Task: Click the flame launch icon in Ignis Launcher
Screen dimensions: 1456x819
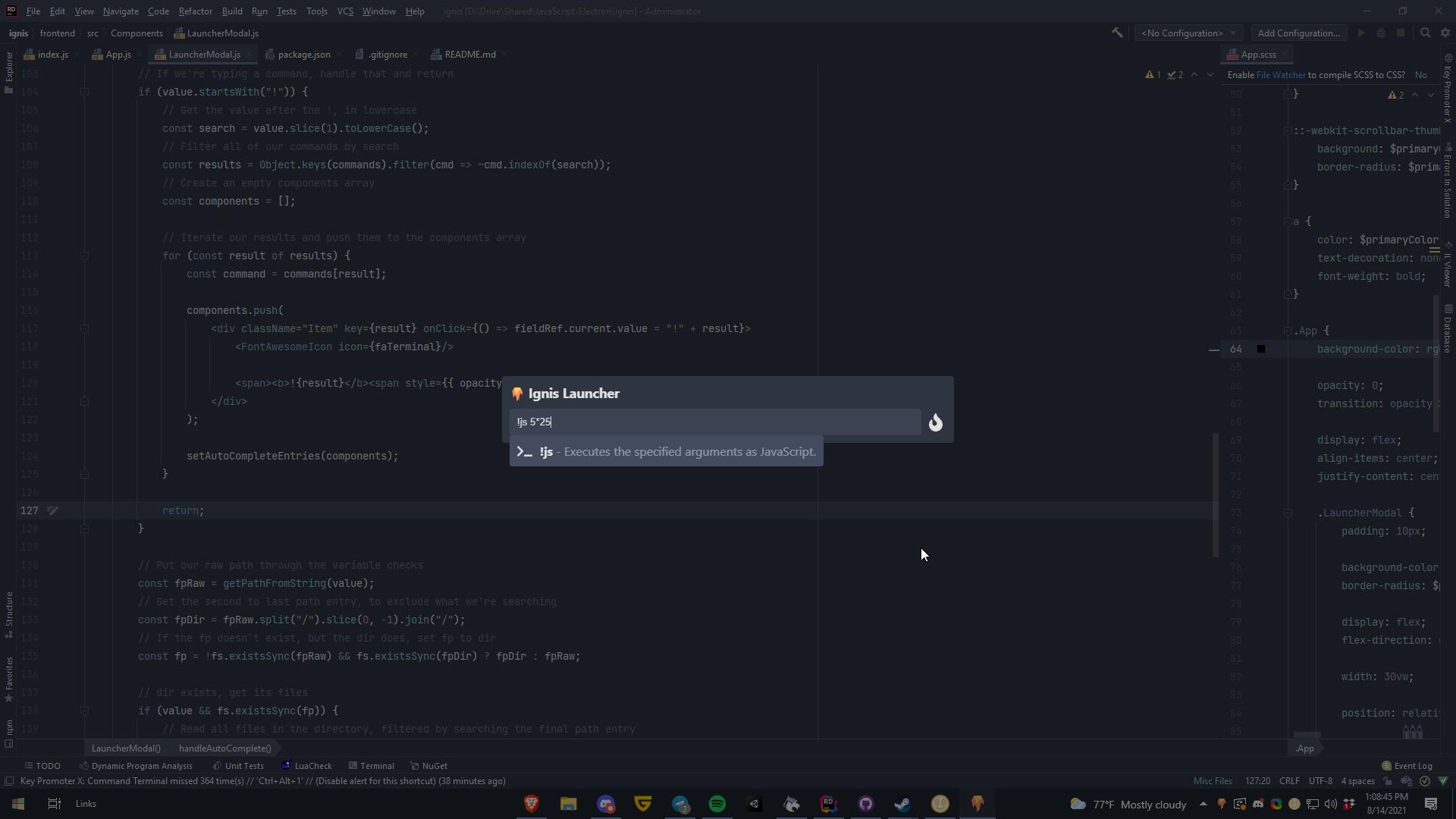Action: (936, 422)
